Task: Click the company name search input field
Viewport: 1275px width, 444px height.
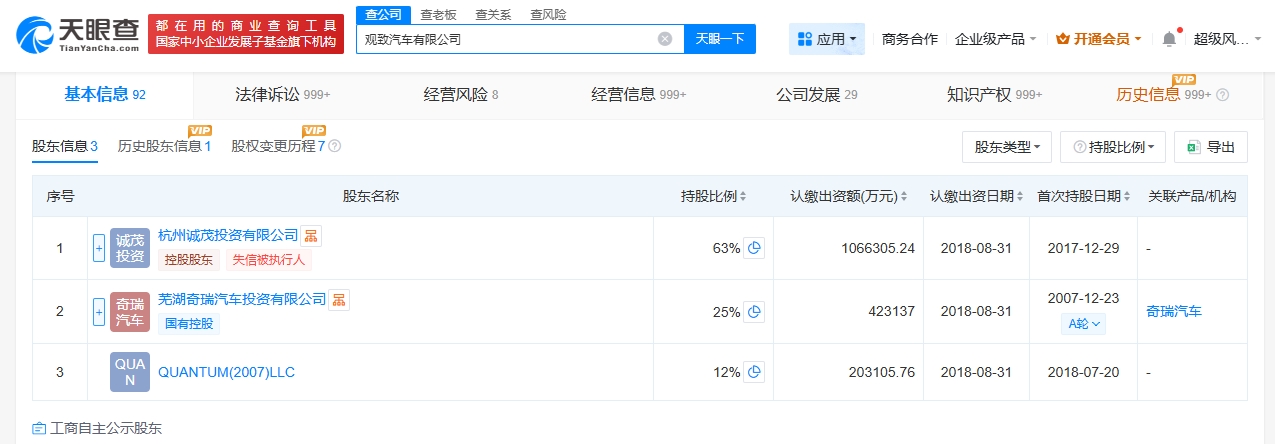Action: coord(505,39)
